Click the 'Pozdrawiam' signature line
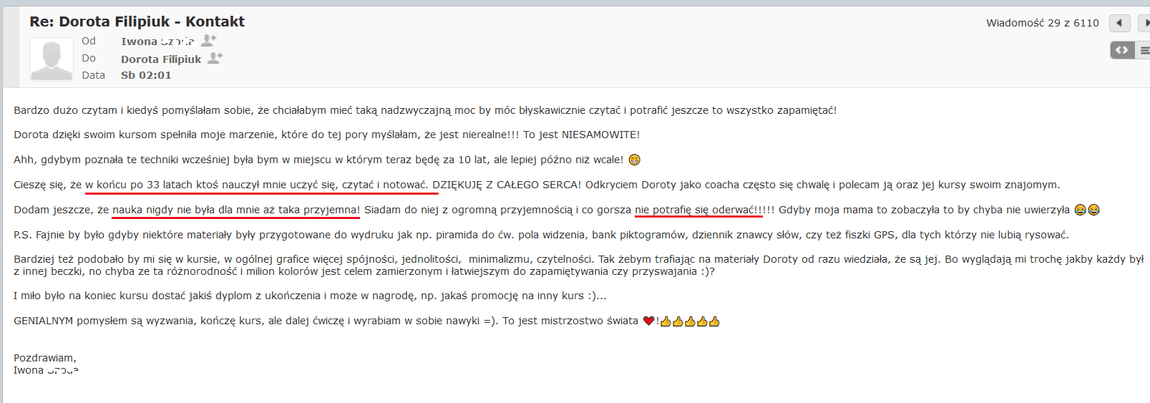1150x403 pixels. click(45, 358)
